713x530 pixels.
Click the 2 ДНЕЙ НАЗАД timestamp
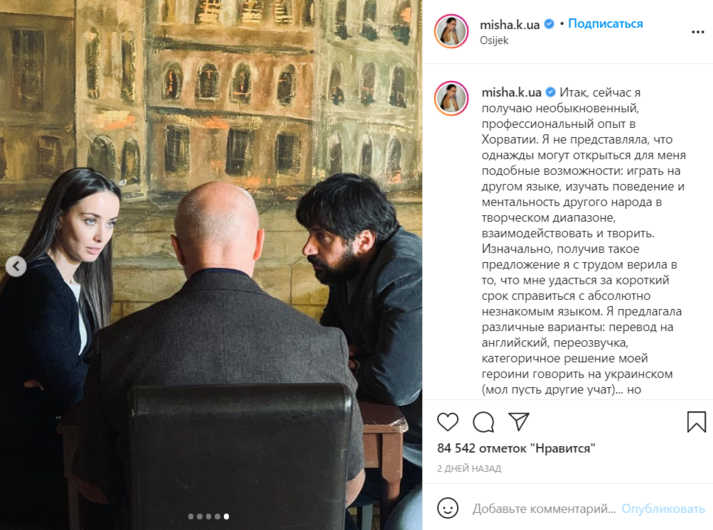pyautogui.click(x=469, y=468)
